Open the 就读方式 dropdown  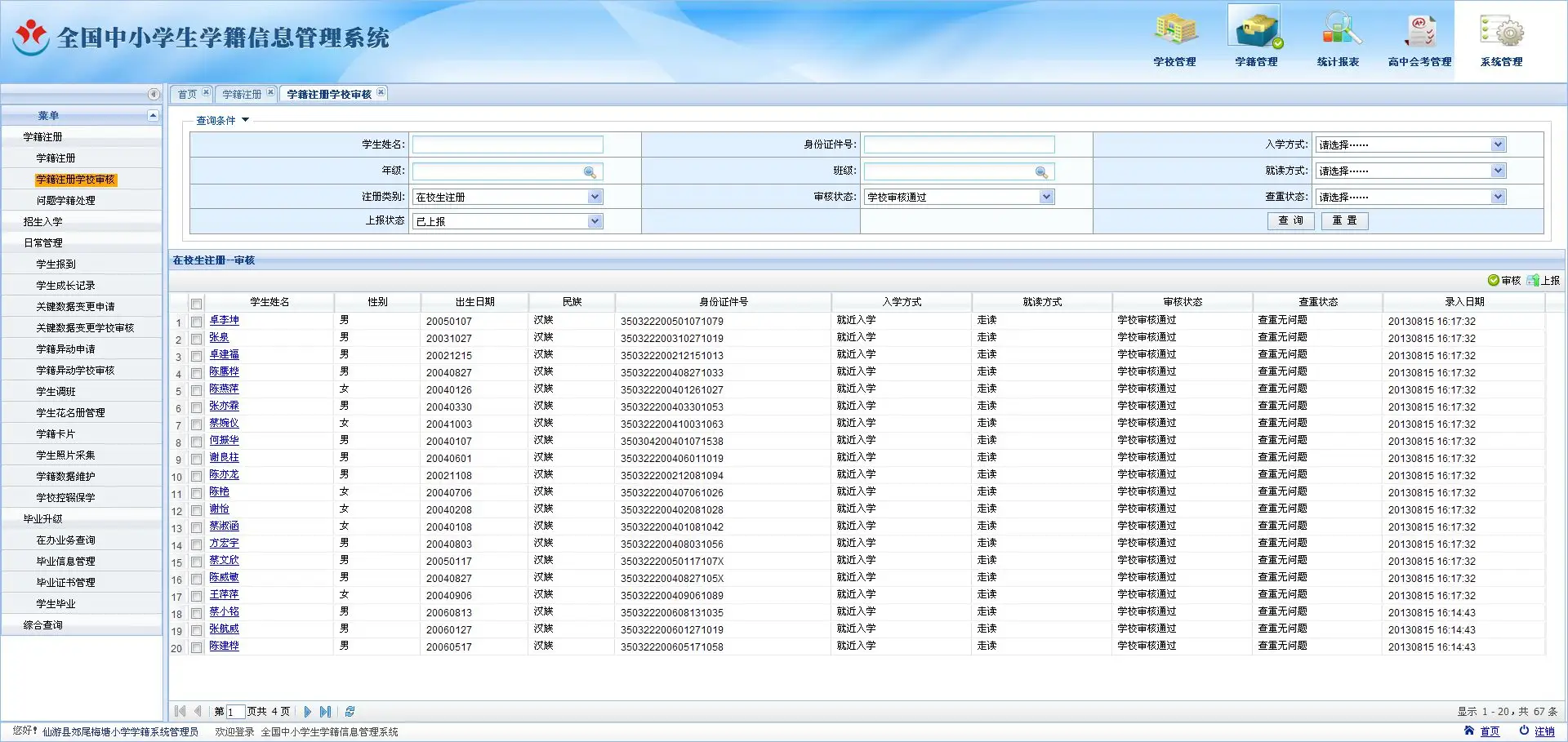[x=1498, y=171]
